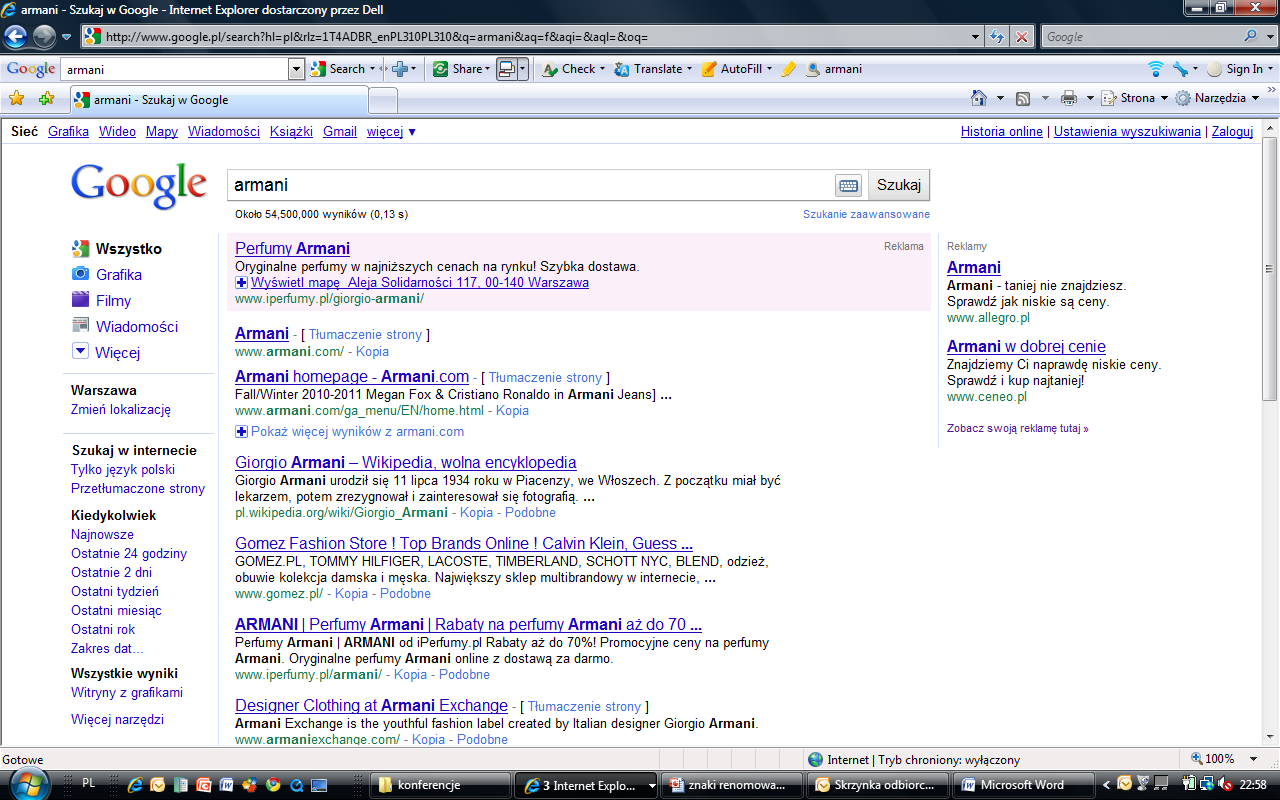Image resolution: width=1280 pixels, height=800 pixels.
Task: Click Zmień lokalizację link
Action: [121, 409]
